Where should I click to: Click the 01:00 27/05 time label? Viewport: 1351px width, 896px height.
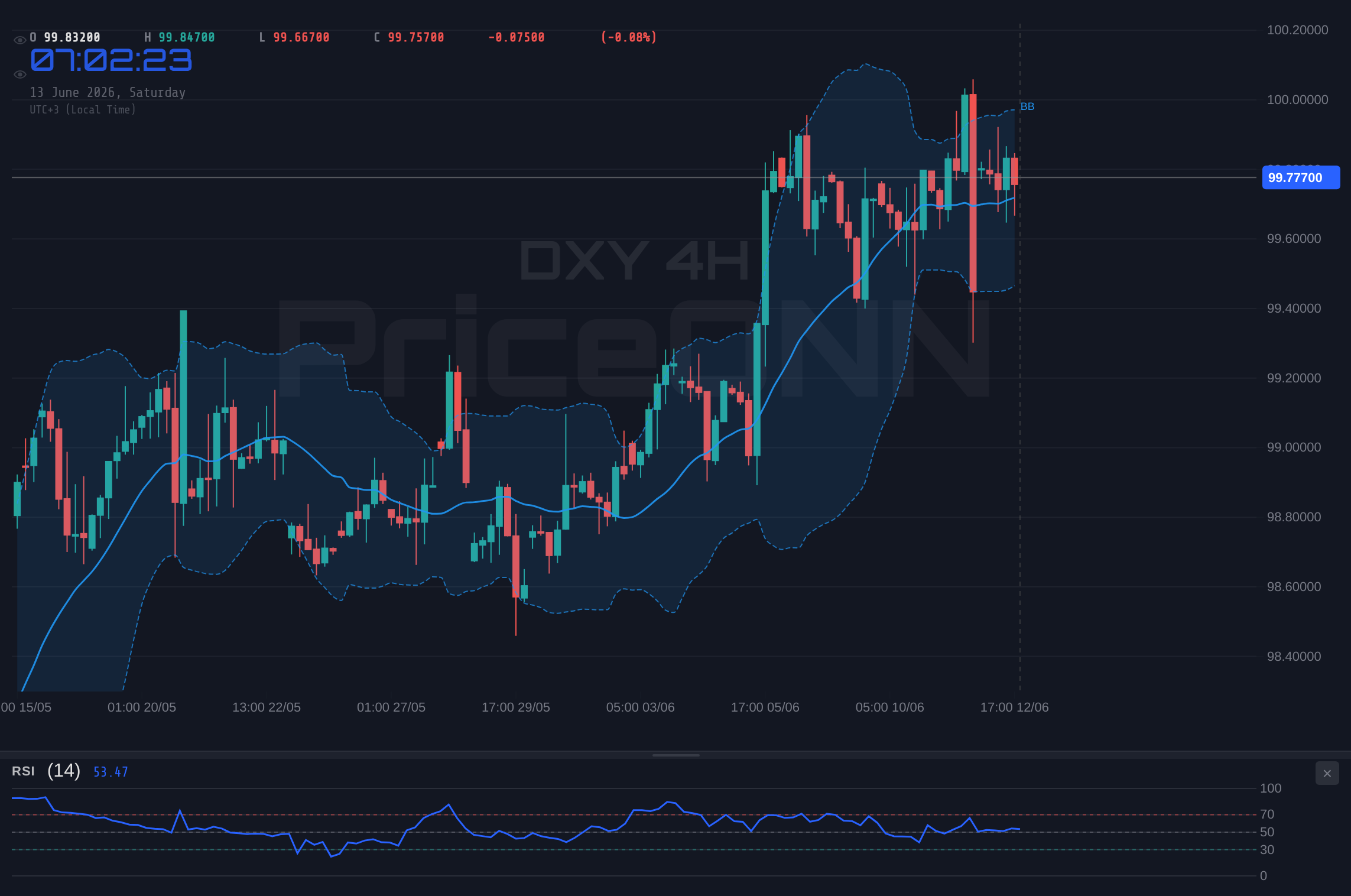391,707
